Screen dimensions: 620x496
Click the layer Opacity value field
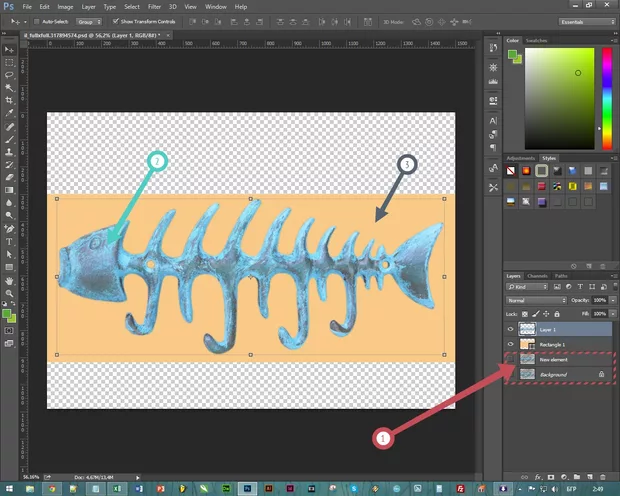[601, 300]
